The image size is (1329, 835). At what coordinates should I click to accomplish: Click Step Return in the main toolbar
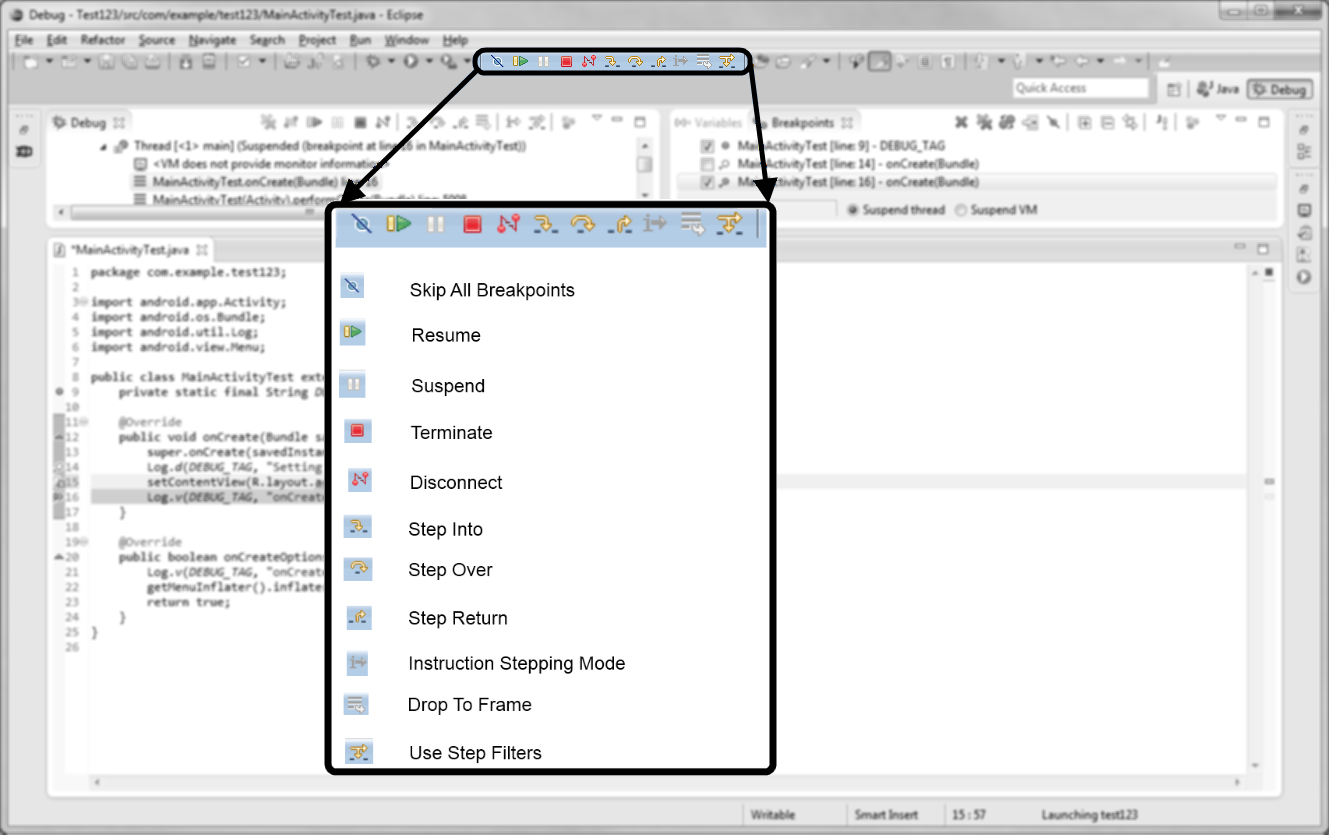point(658,62)
